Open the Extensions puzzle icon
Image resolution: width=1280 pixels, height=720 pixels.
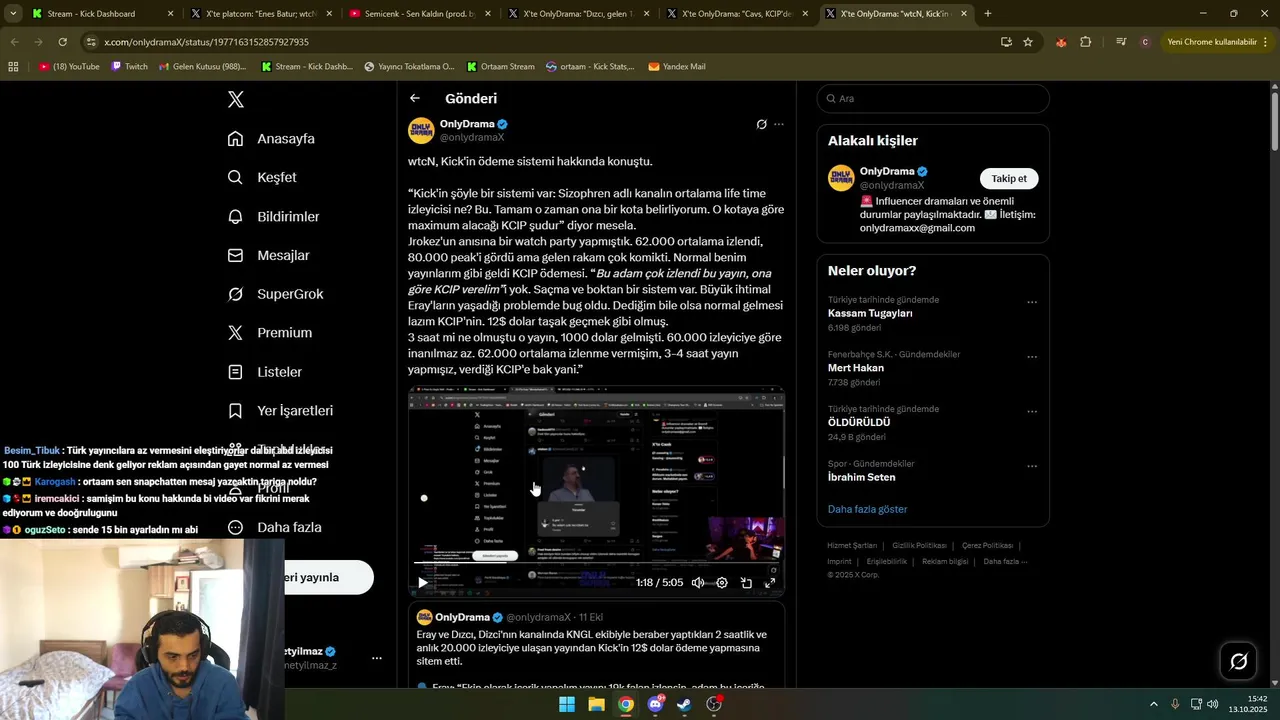coord(1086,42)
